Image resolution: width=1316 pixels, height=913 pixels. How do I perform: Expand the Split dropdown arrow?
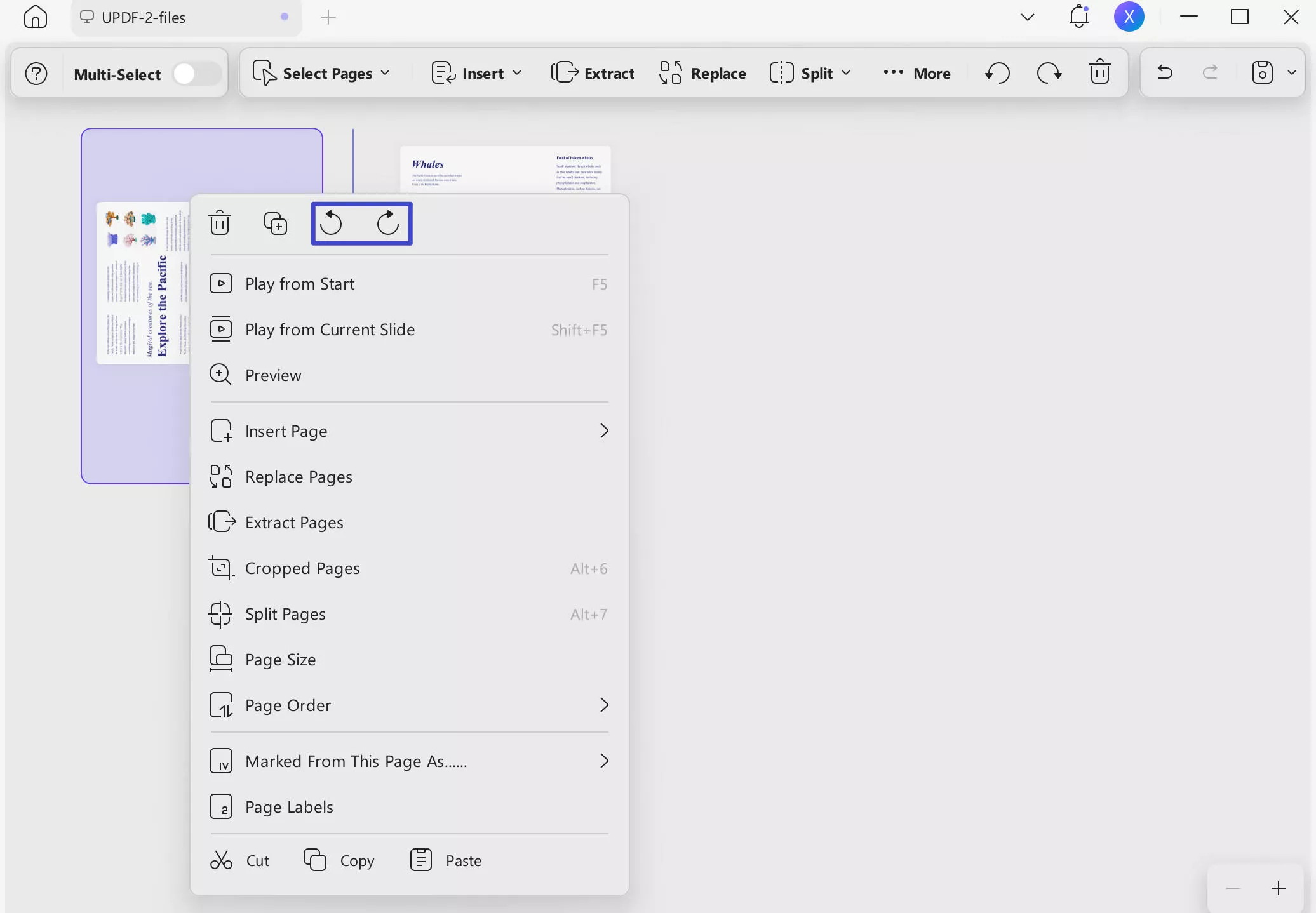click(846, 73)
